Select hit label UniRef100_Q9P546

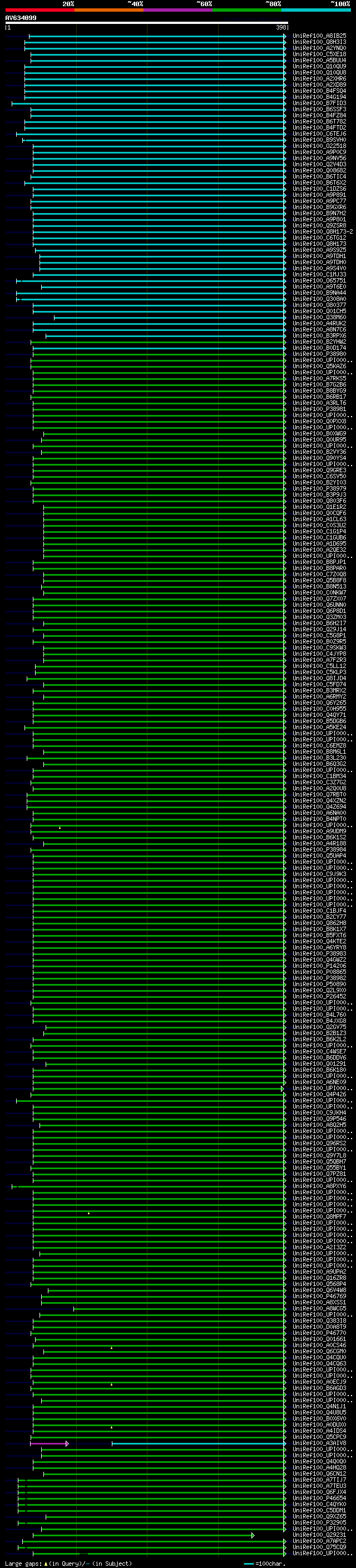point(319,1119)
